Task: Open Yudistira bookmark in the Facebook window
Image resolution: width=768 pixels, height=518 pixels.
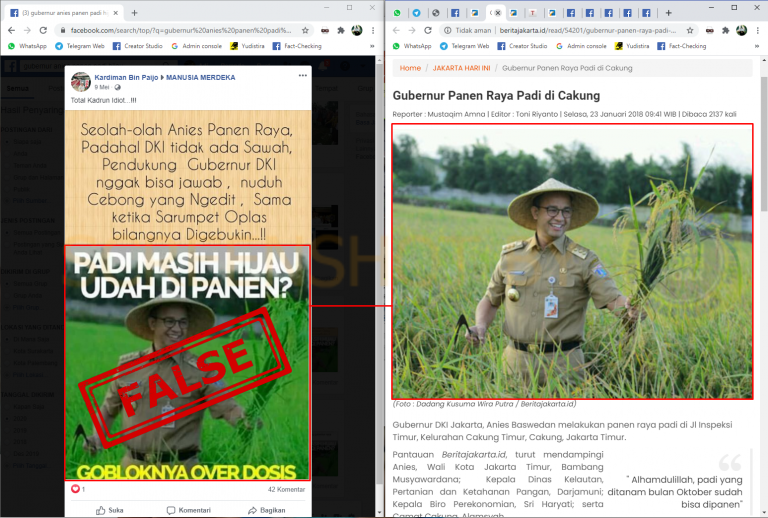Action: click(247, 46)
